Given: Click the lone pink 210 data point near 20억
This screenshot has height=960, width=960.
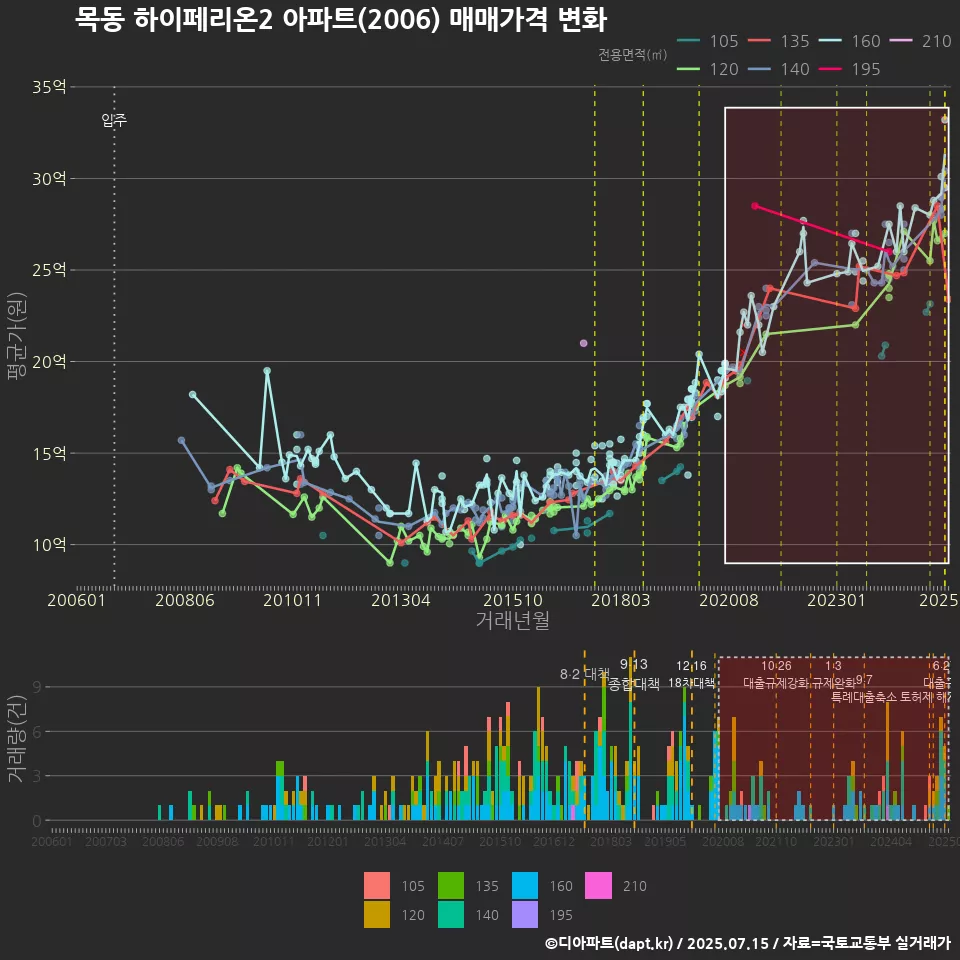Looking at the screenshot, I should click(583, 343).
